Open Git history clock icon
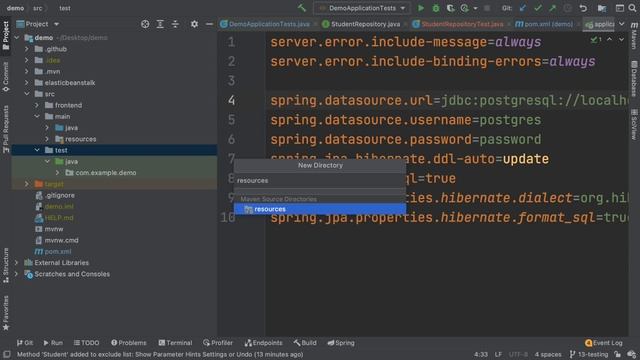 [x=567, y=8]
